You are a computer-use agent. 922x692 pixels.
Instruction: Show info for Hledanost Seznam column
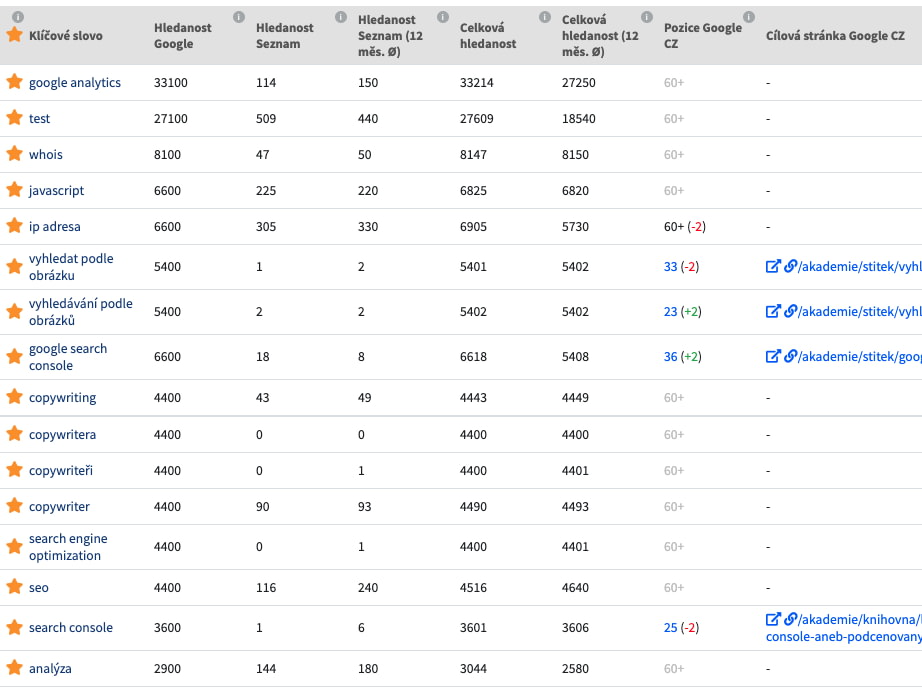click(x=340, y=17)
